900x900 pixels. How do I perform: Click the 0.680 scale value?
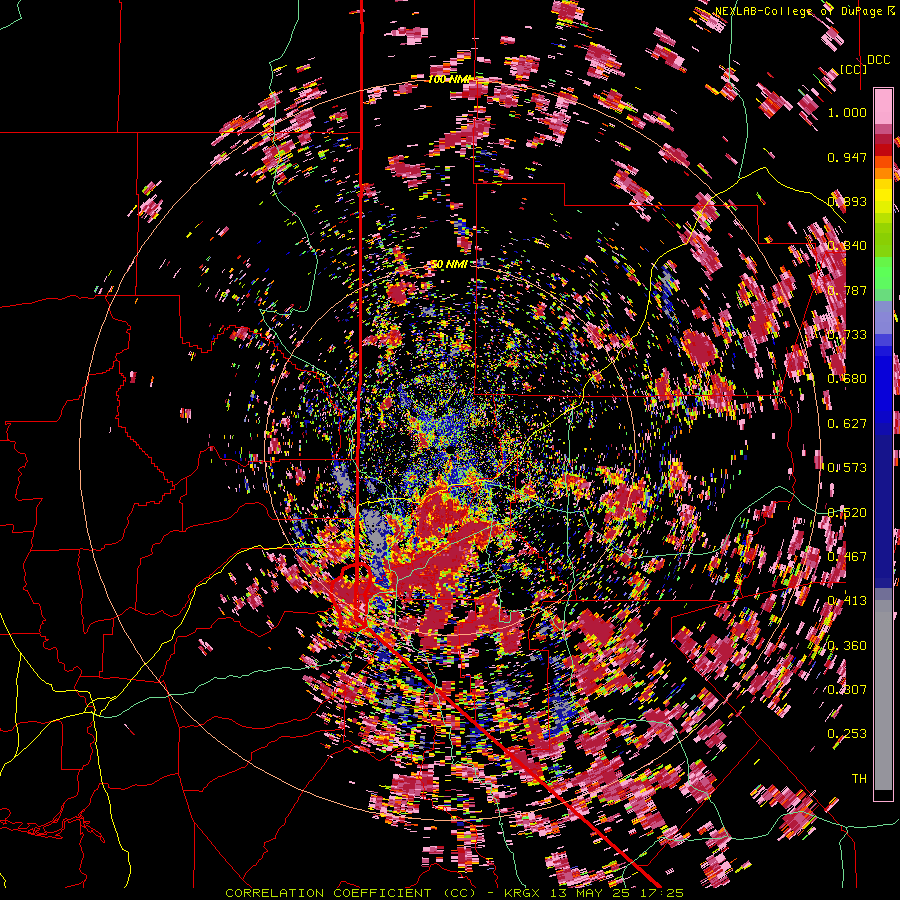(847, 379)
